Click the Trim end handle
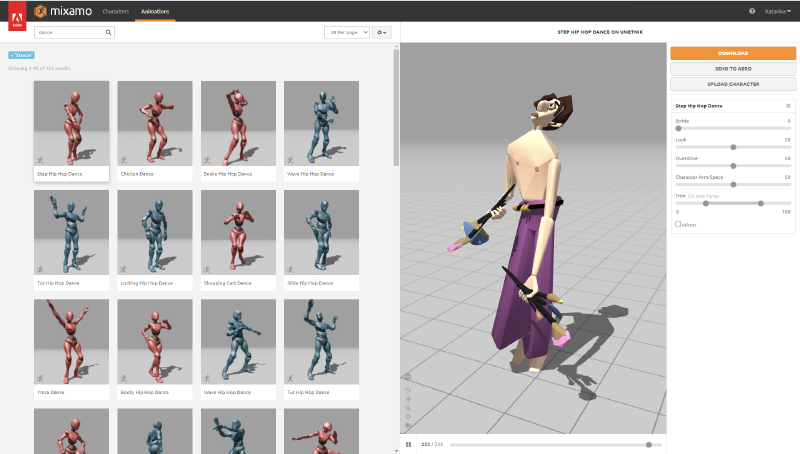The height and width of the screenshot is (454, 800). tap(761, 203)
